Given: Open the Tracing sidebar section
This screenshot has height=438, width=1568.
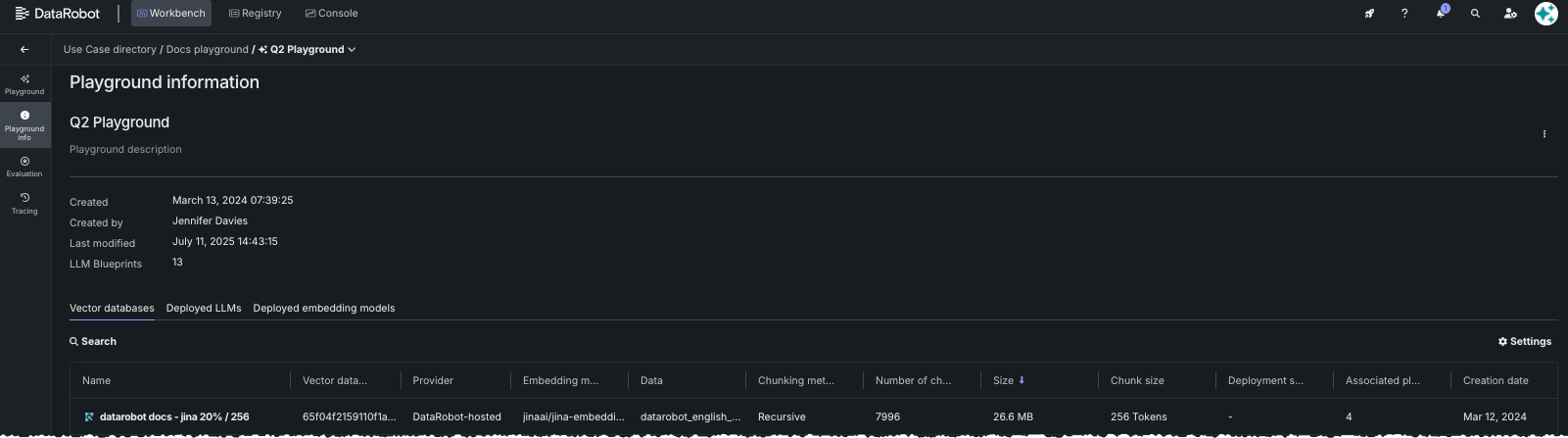Looking at the screenshot, I should point(24,203).
